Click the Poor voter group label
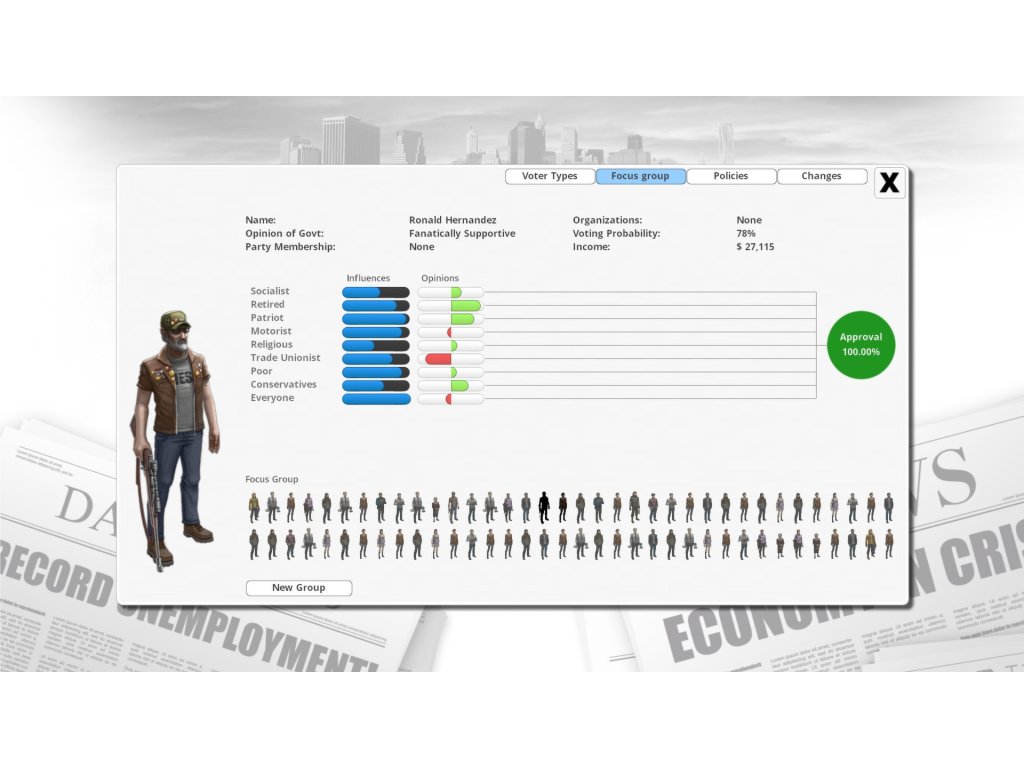Image resolution: width=1024 pixels, height=768 pixels. tap(261, 371)
